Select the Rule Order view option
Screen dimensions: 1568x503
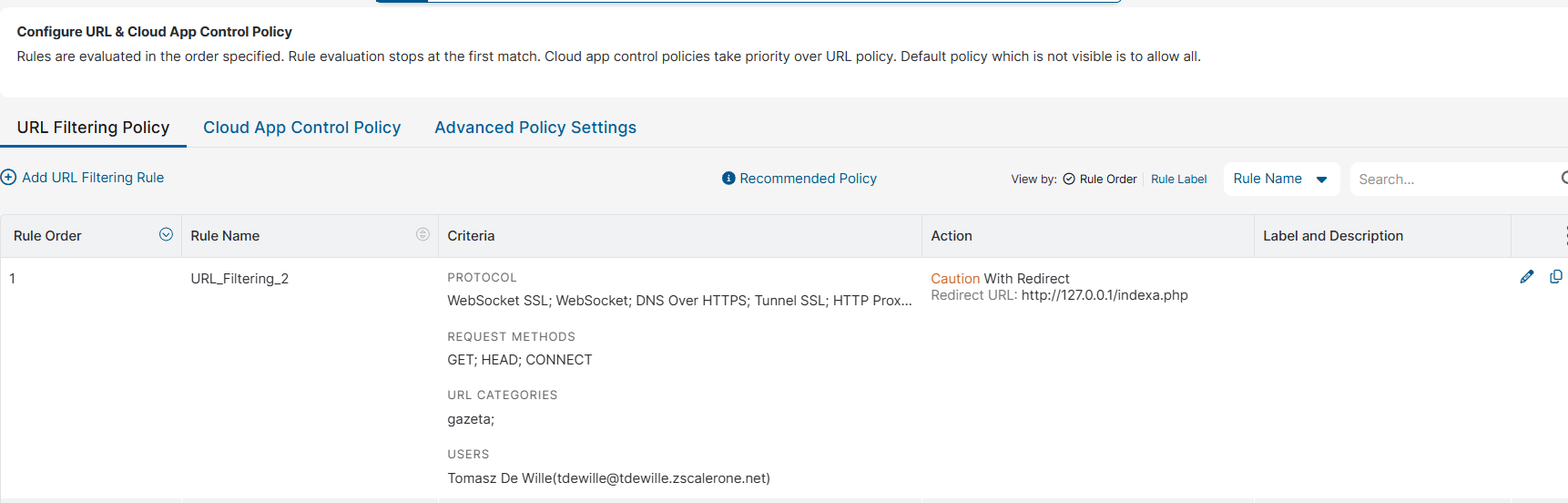(1100, 180)
